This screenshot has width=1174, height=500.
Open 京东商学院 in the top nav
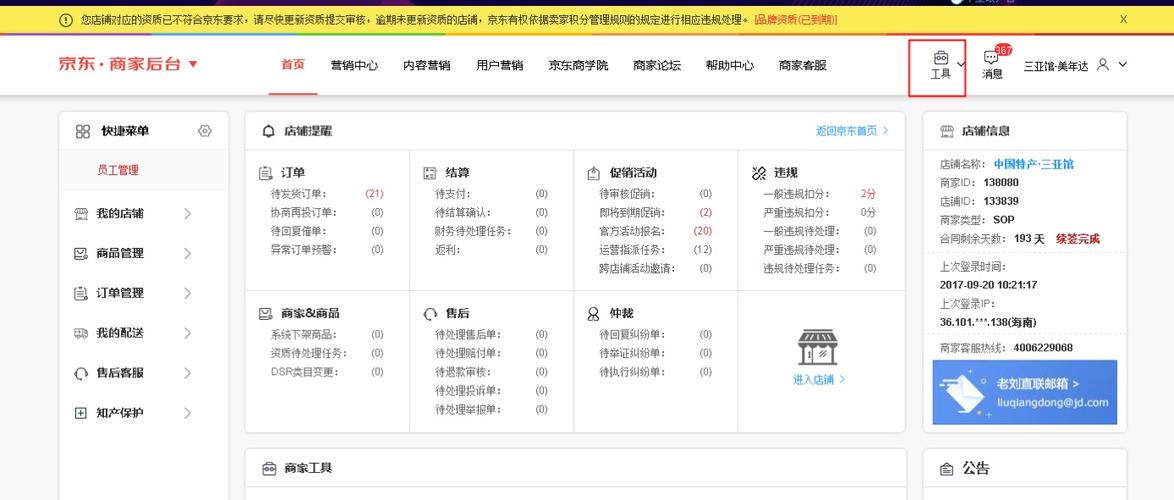578,65
